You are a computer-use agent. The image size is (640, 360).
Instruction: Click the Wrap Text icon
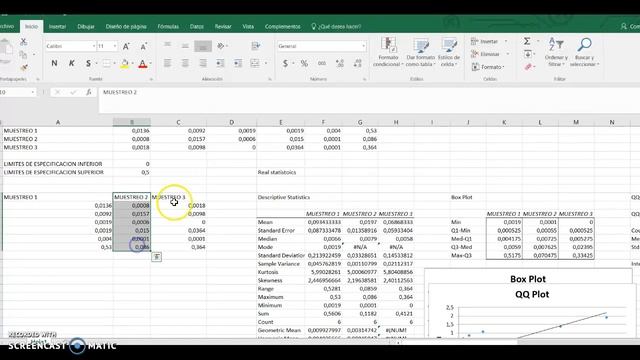(256, 46)
